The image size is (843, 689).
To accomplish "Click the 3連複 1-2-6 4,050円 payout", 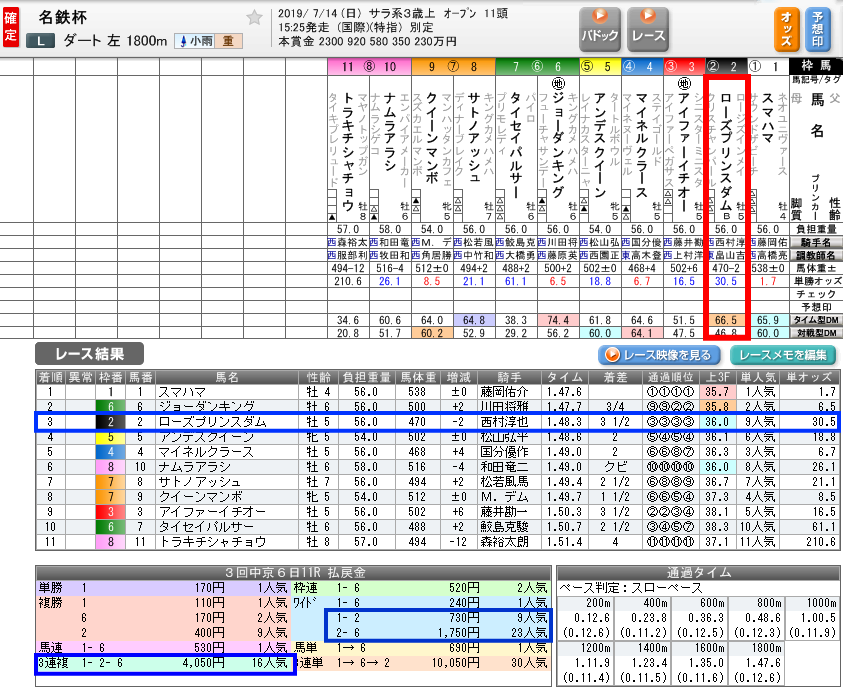I will click(163, 663).
